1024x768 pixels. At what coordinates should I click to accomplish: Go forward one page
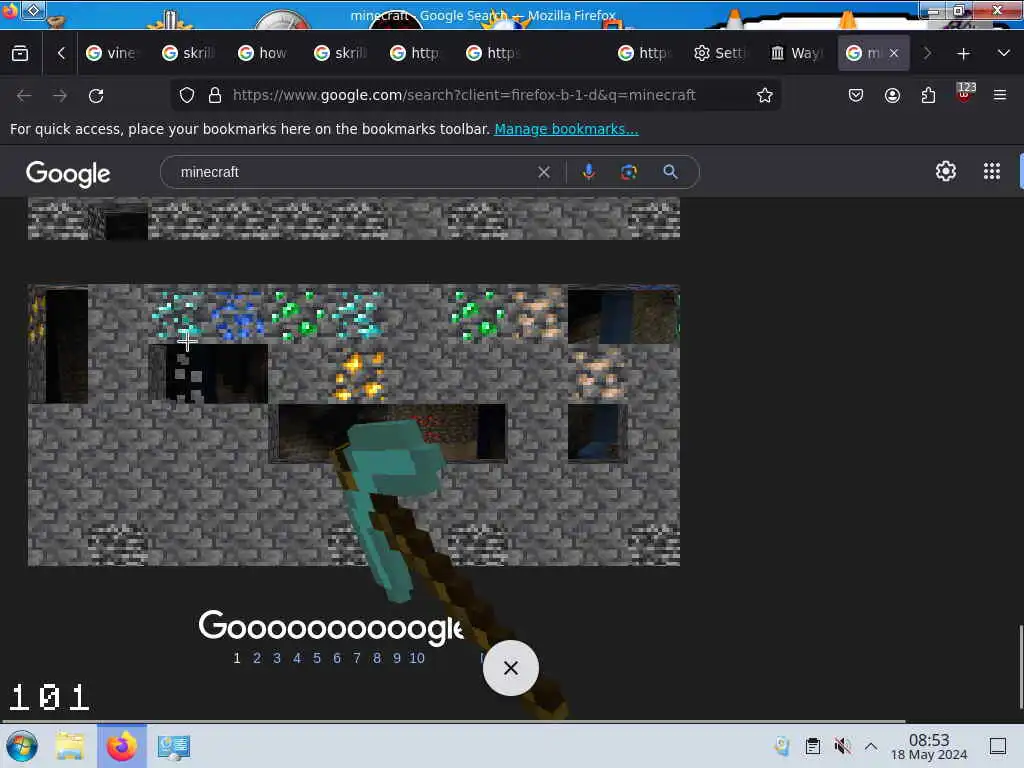(60, 95)
